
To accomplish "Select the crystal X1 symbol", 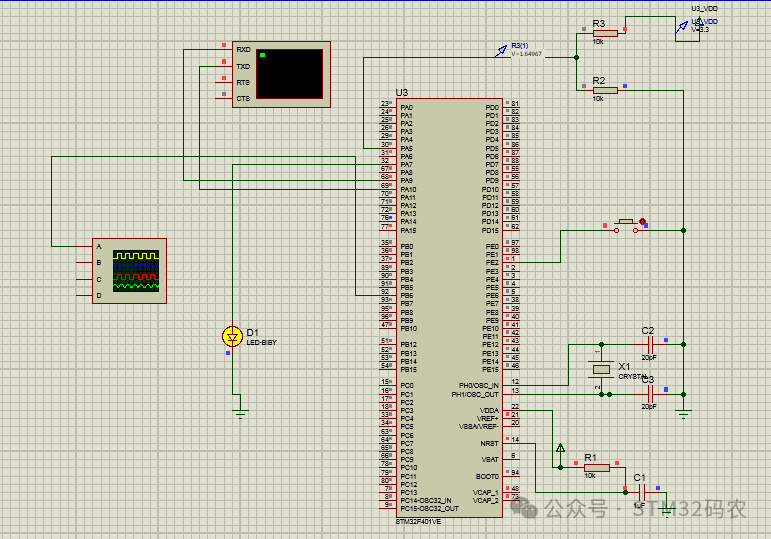I will click(x=601, y=369).
